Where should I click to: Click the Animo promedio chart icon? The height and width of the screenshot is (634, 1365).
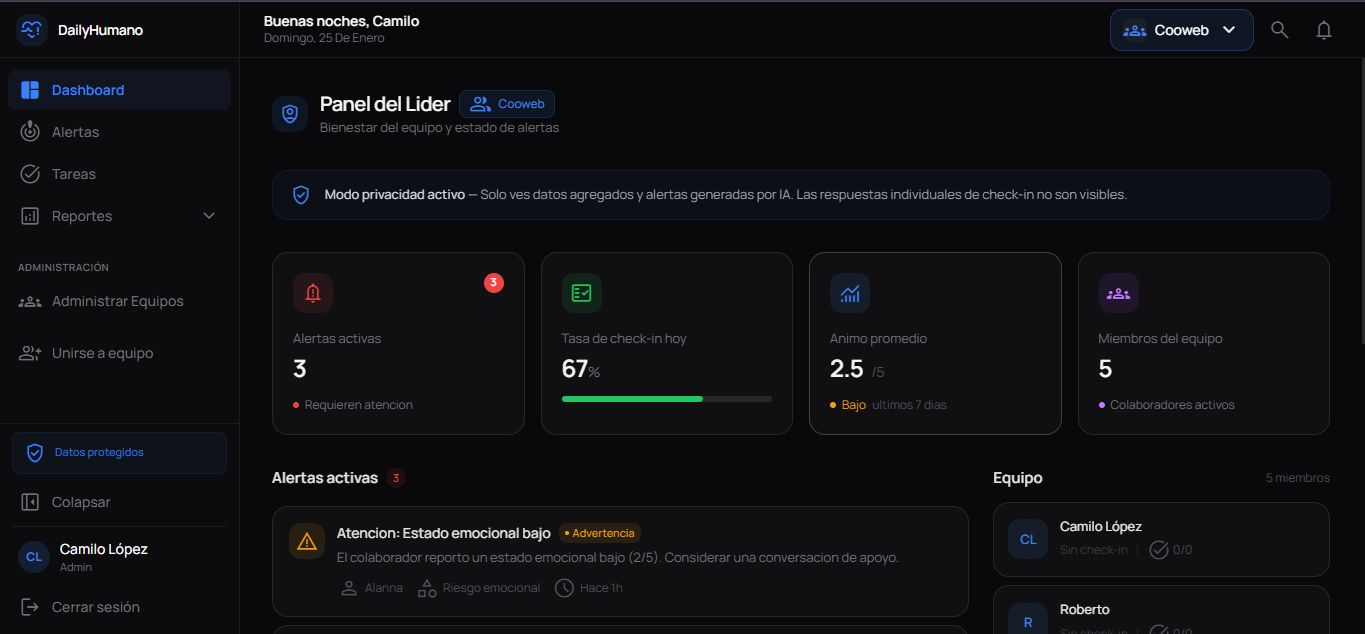coord(850,292)
